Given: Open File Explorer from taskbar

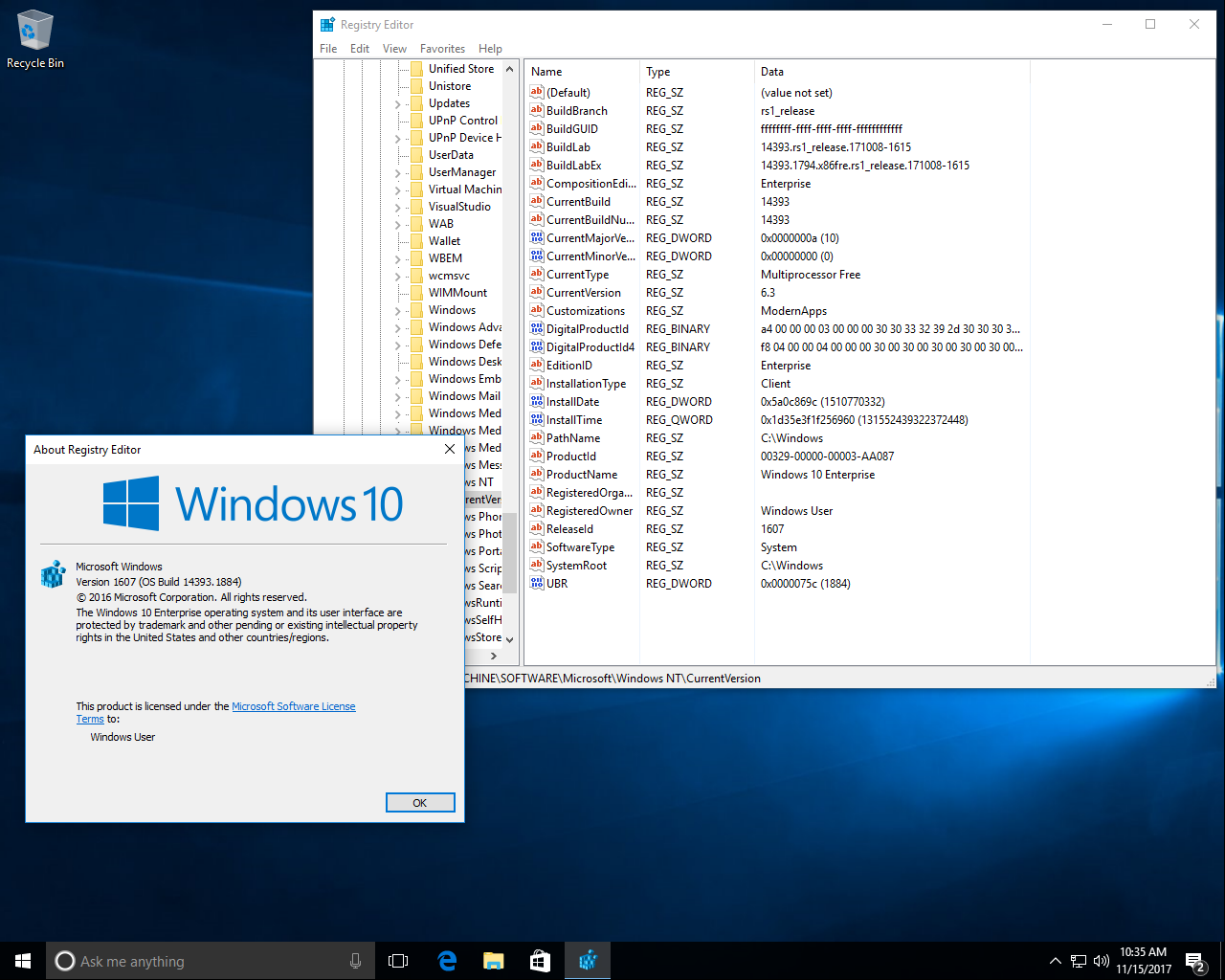Looking at the screenshot, I should pos(494,961).
